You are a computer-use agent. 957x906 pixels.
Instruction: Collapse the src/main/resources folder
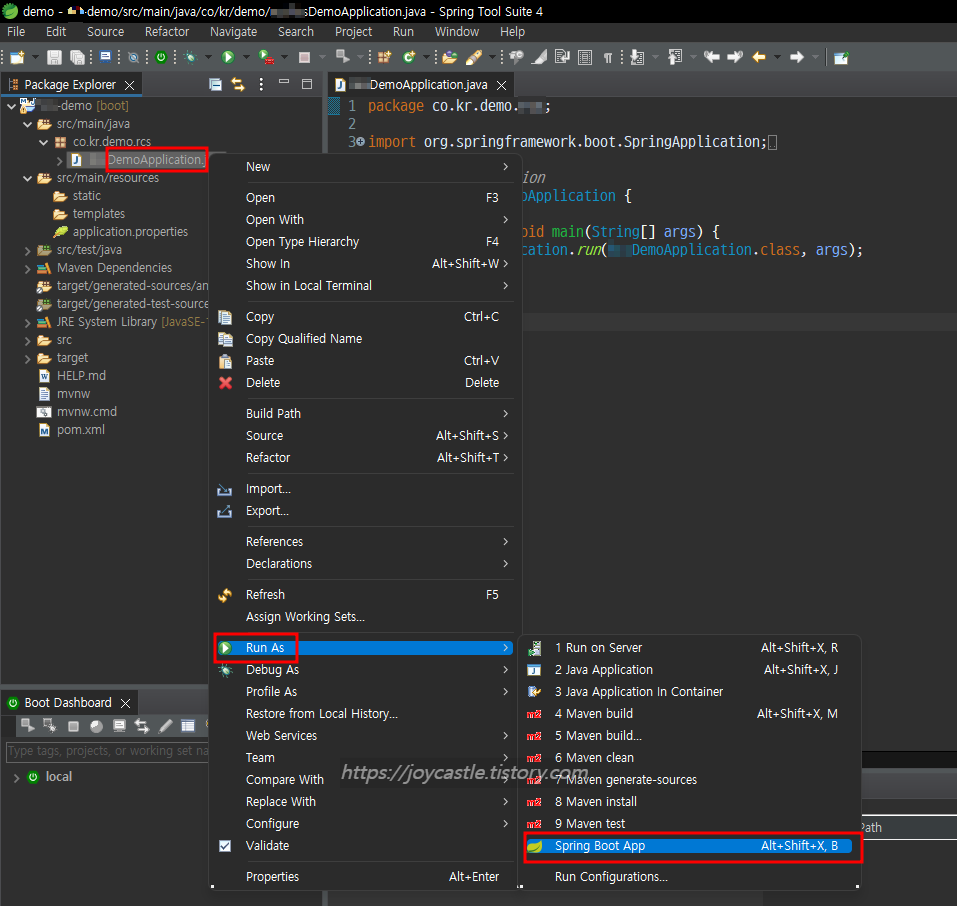point(27,178)
